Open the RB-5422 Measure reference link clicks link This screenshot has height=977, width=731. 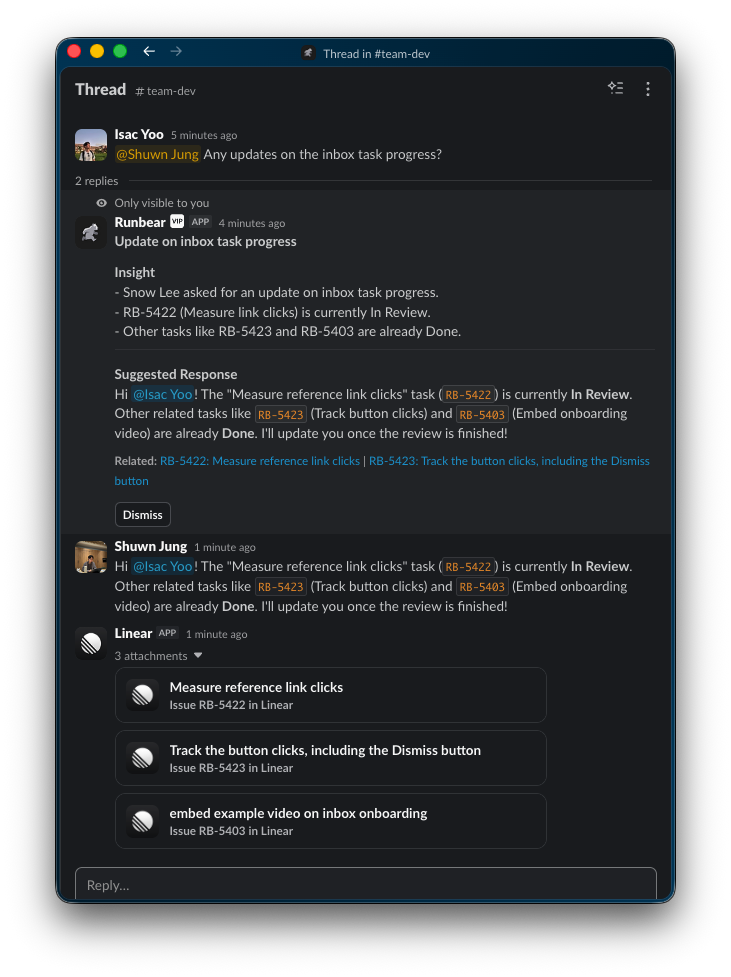click(x=260, y=461)
